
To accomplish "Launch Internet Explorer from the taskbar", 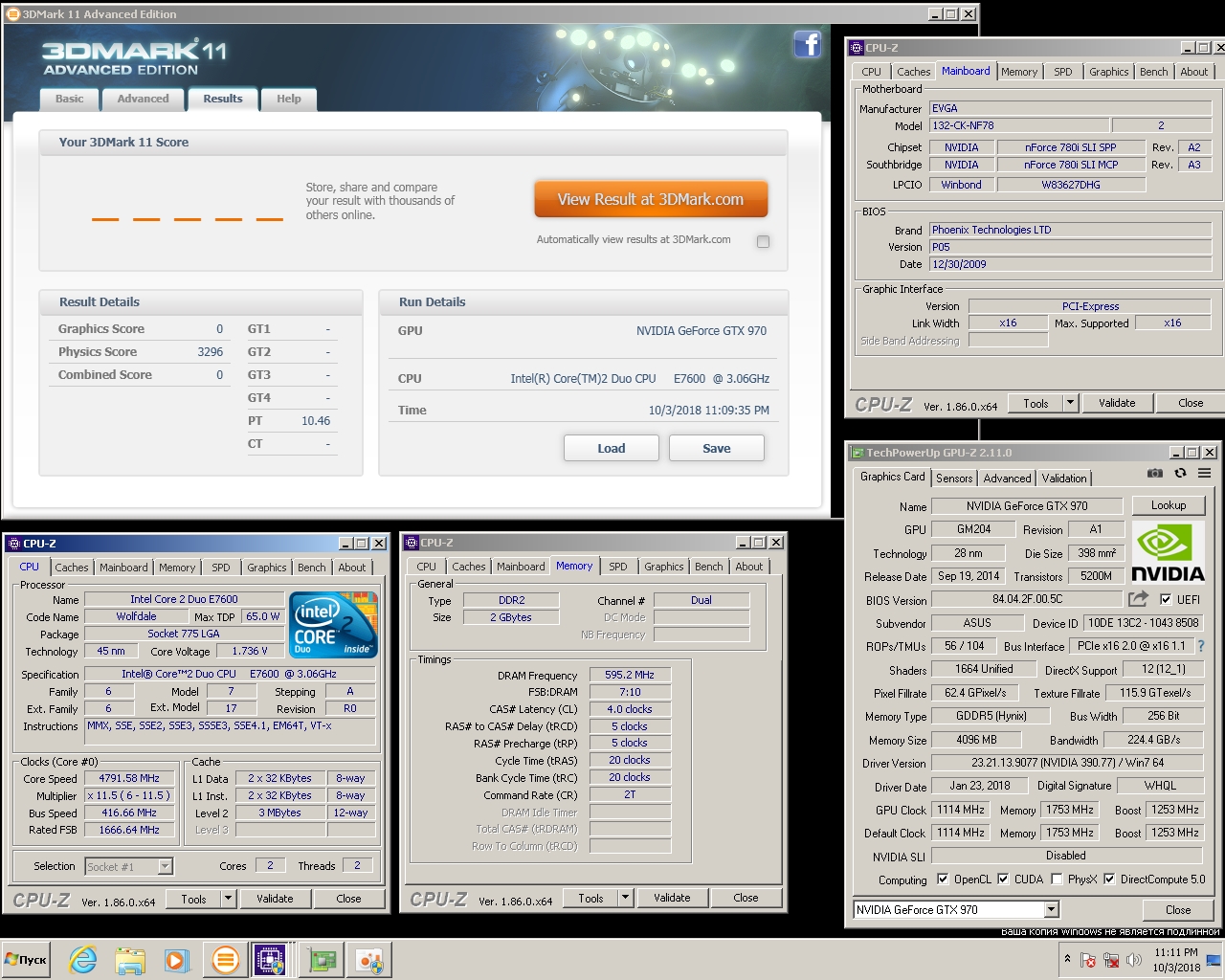I will [x=83, y=959].
